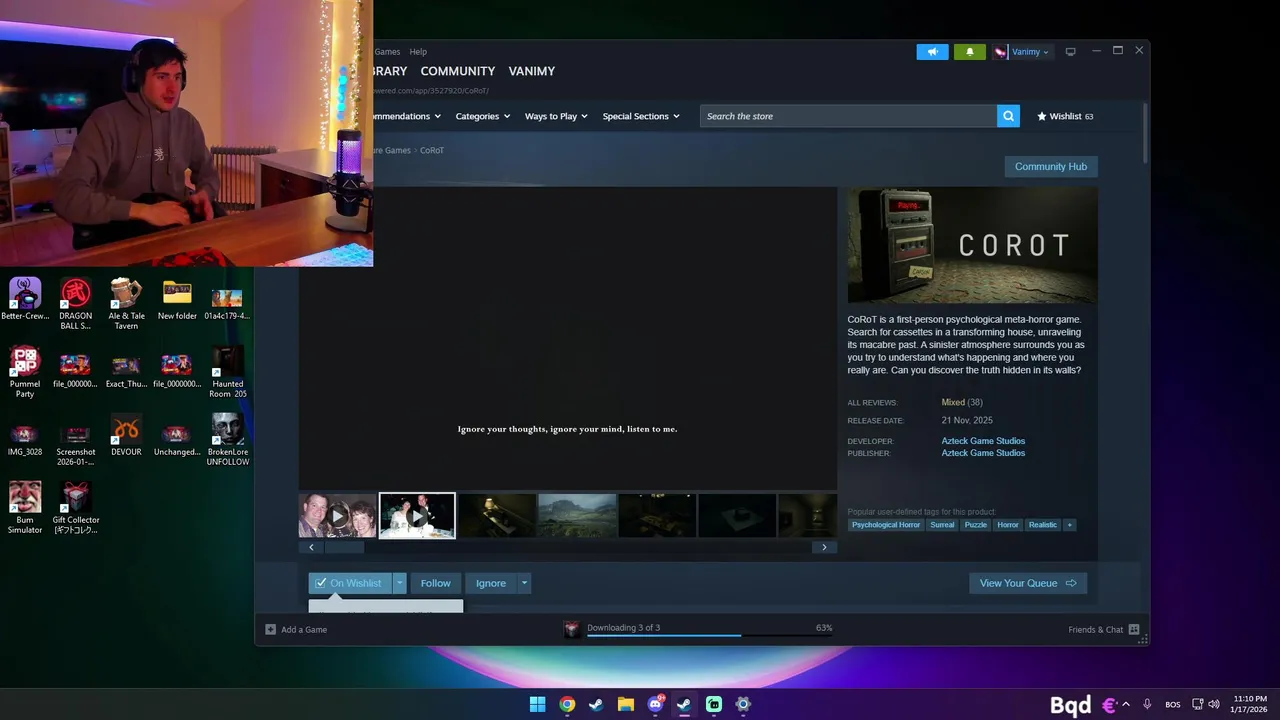Click the Mixed reviews summary
The height and width of the screenshot is (720, 1280).
[953, 403]
